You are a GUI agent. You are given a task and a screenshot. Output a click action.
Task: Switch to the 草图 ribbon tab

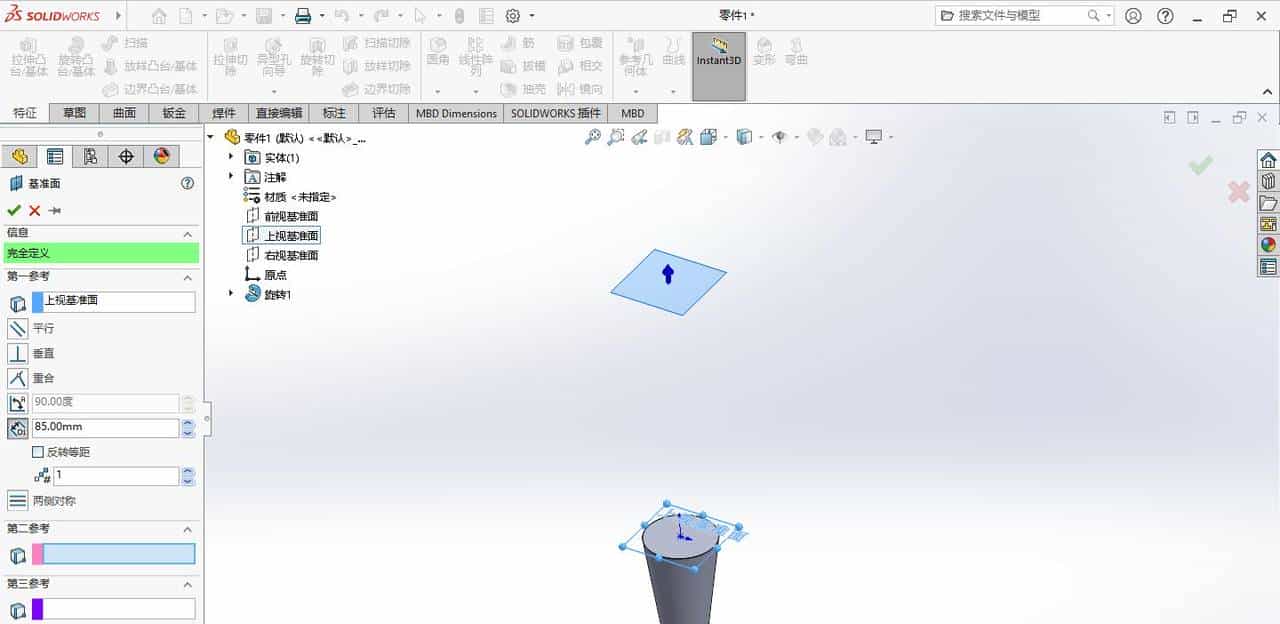74,113
